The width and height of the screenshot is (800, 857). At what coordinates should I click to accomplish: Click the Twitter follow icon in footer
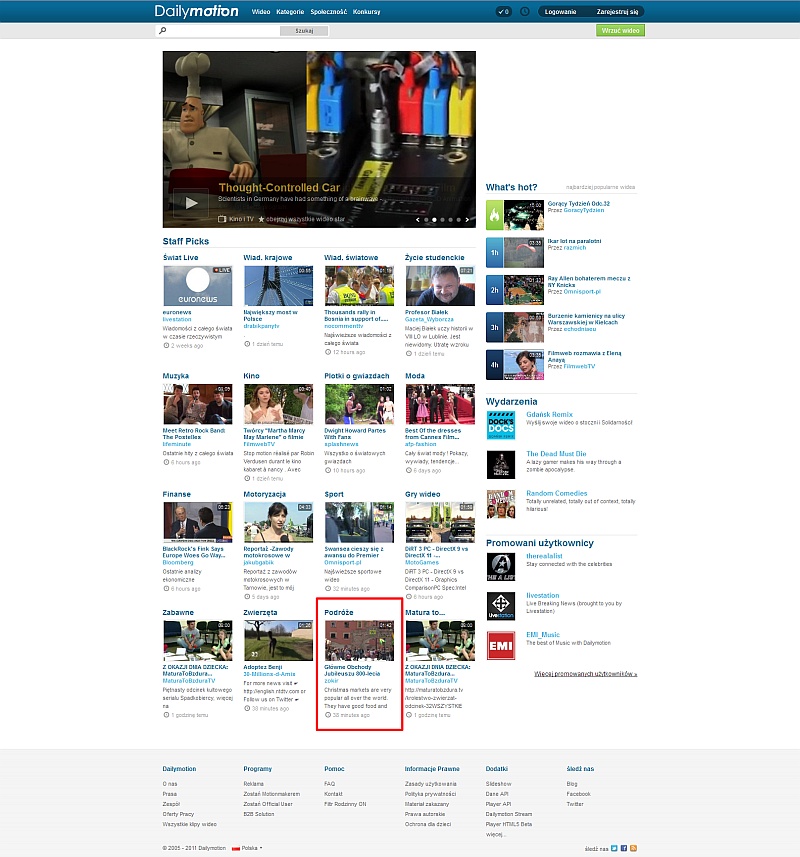[614, 848]
